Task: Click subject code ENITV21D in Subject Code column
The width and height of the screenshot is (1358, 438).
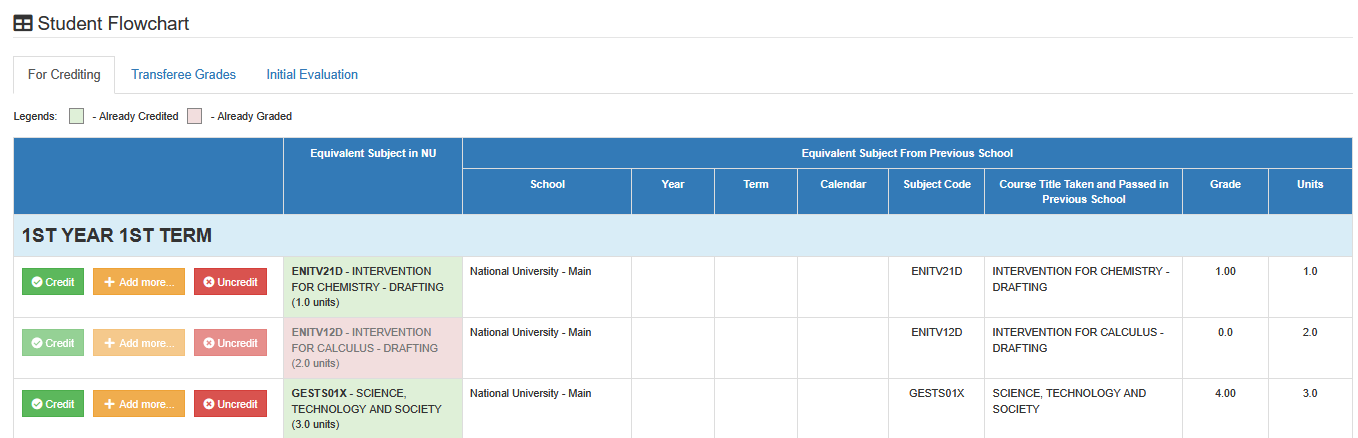Action: 937,271
